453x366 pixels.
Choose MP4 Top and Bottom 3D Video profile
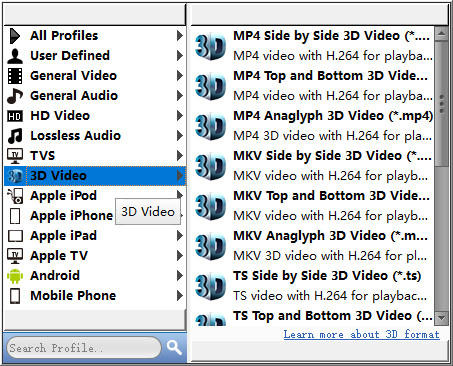pyautogui.click(x=313, y=86)
